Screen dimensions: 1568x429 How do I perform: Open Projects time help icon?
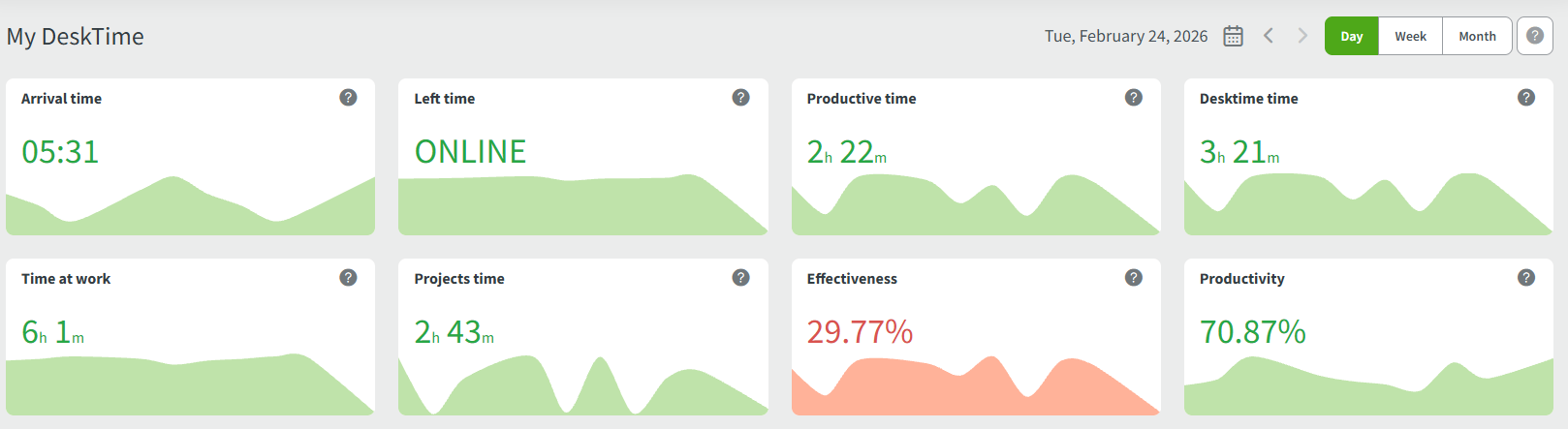click(741, 278)
